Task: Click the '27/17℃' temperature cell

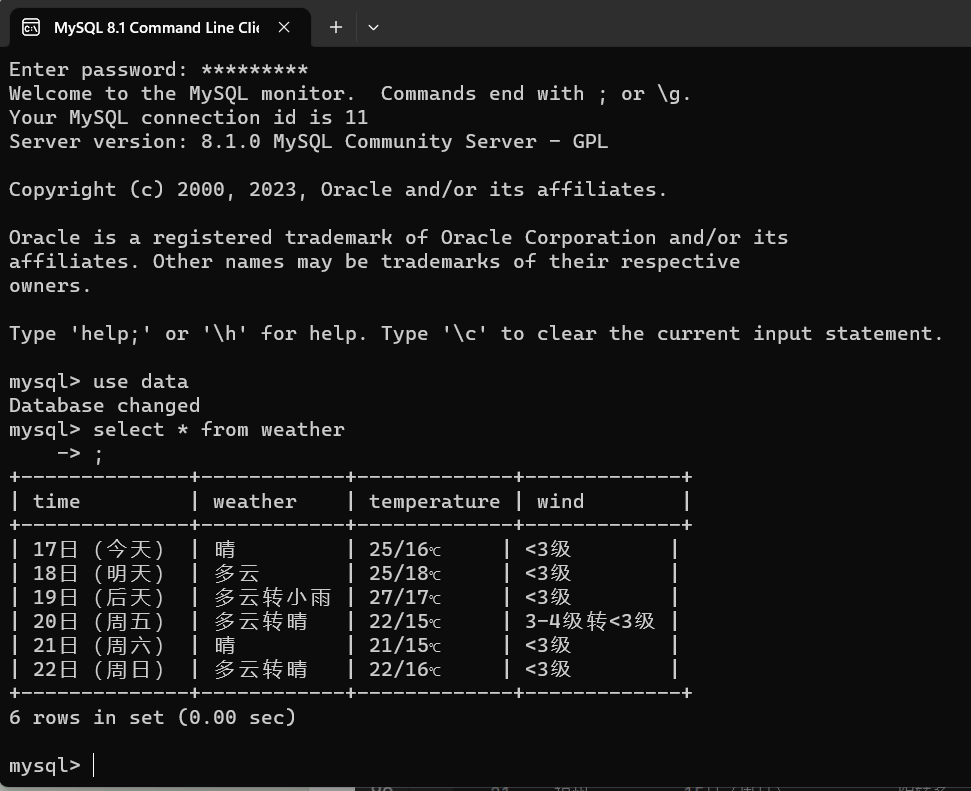Action: pos(404,597)
